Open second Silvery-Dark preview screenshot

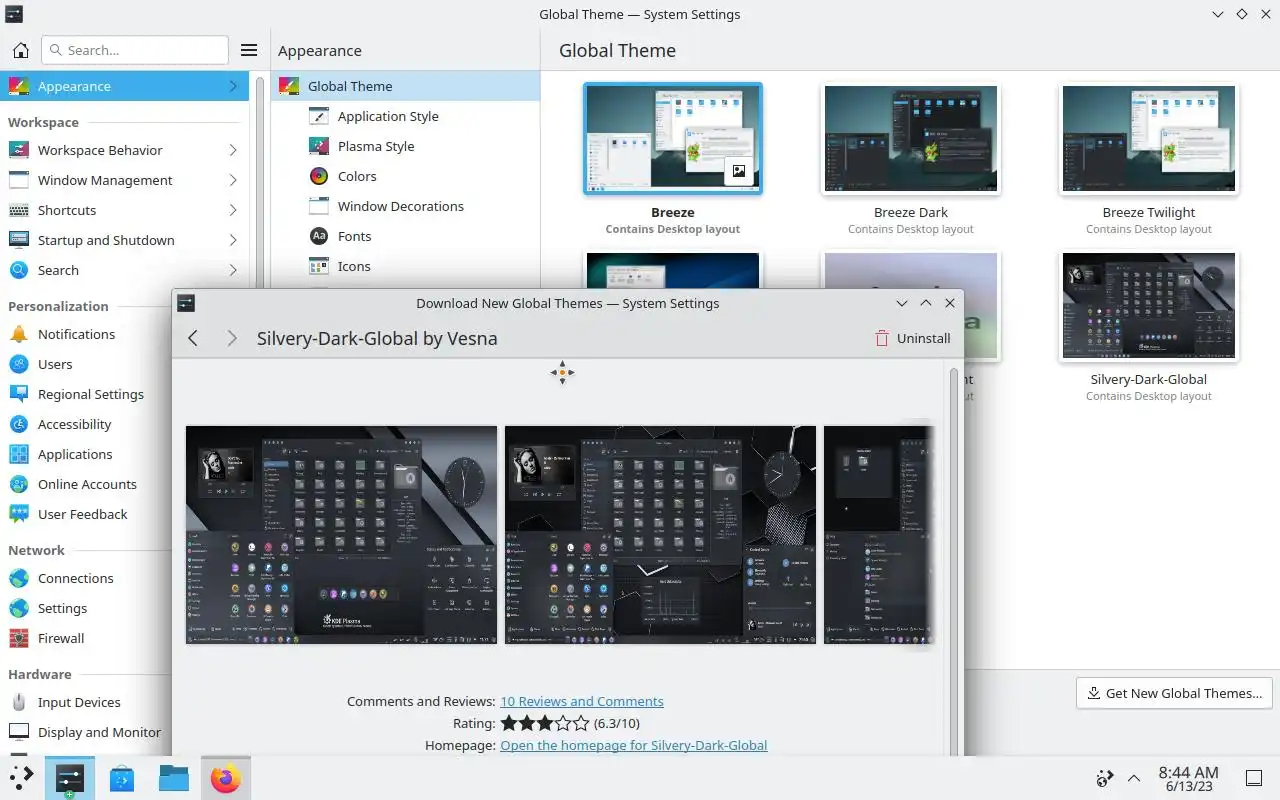[660, 535]
